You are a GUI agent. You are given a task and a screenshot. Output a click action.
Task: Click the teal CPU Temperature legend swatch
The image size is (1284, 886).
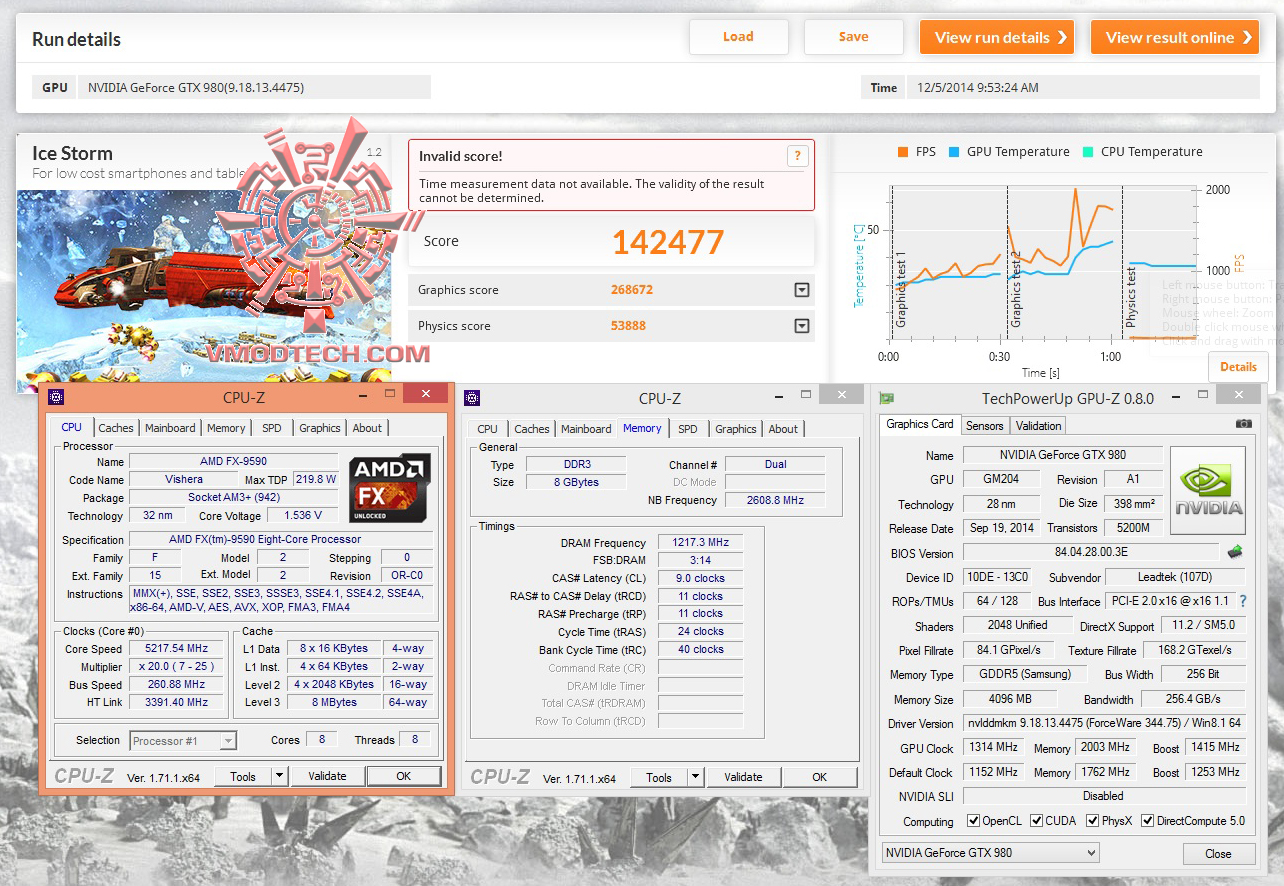click(1088, 152)
